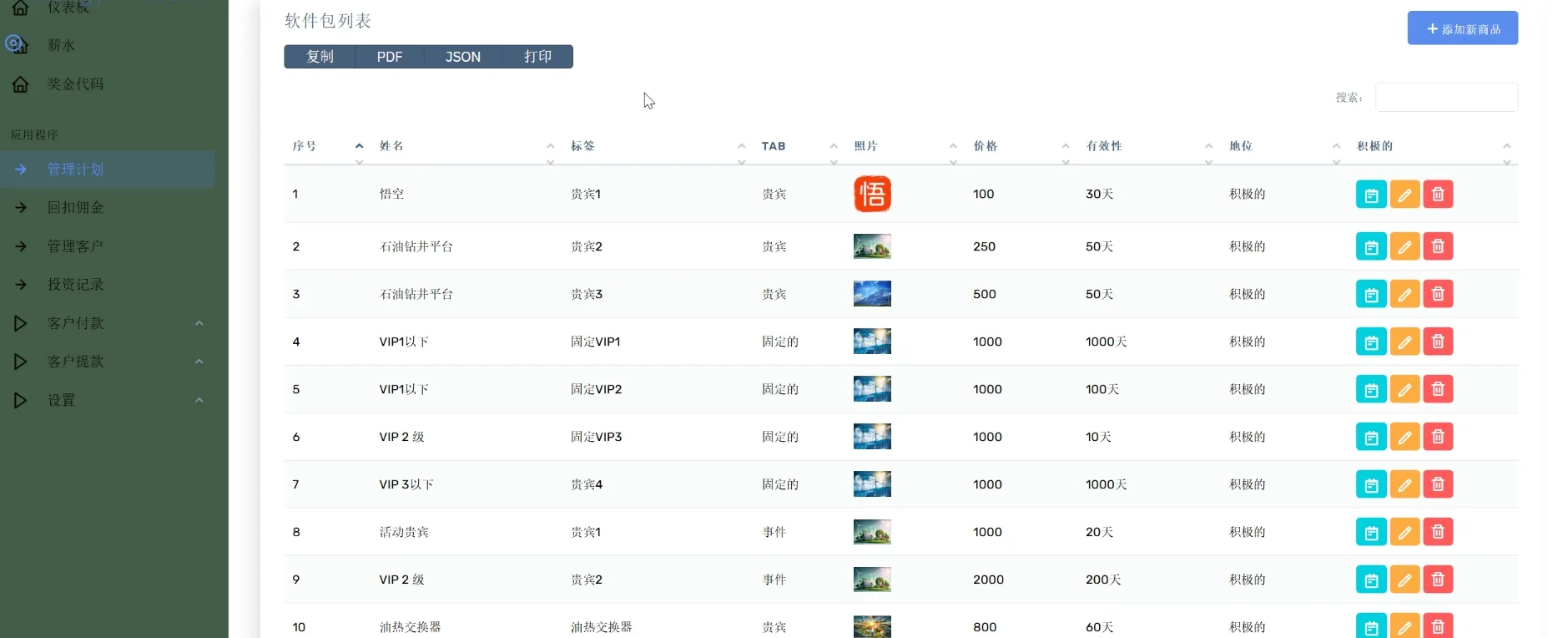The height and width of the screenshot is (638, 1568).
Task: Click the 搜索 search input field
Action: (x=1445, y=97)
